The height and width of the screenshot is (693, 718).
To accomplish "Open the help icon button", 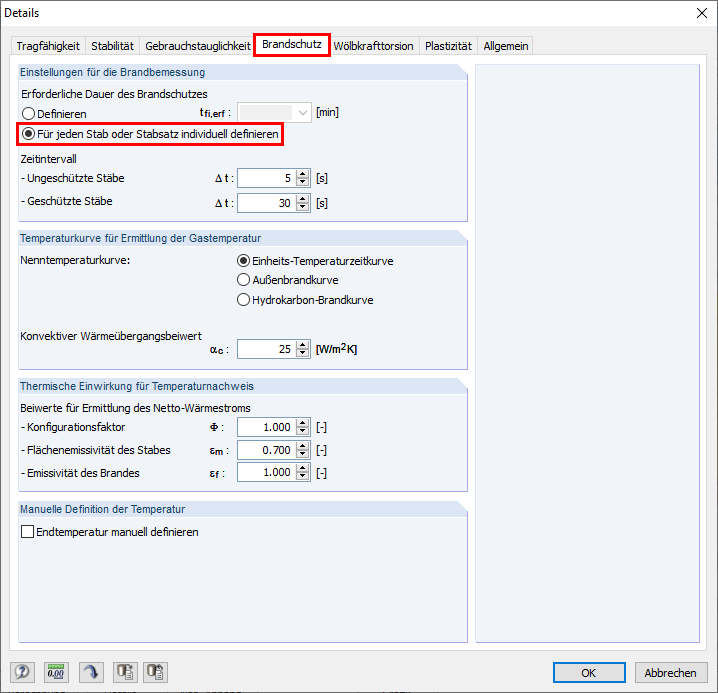I will 22,672.
